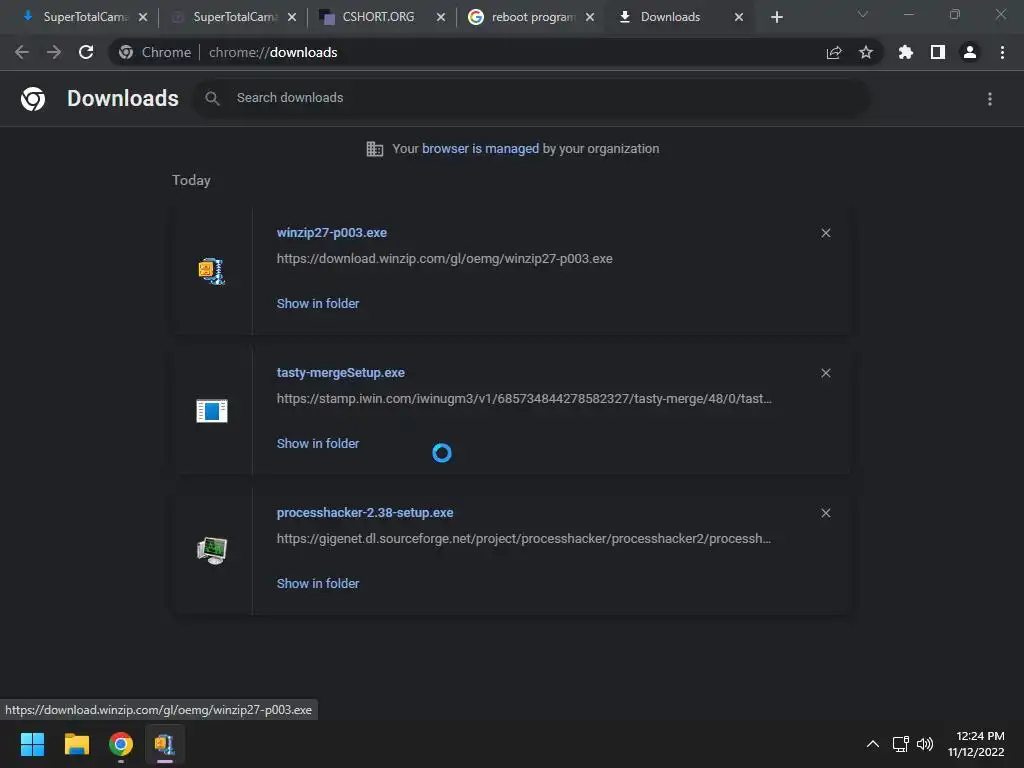Open processhacker-2.38-setup.exe file link

pyautogui.click(x=364, y=513)
